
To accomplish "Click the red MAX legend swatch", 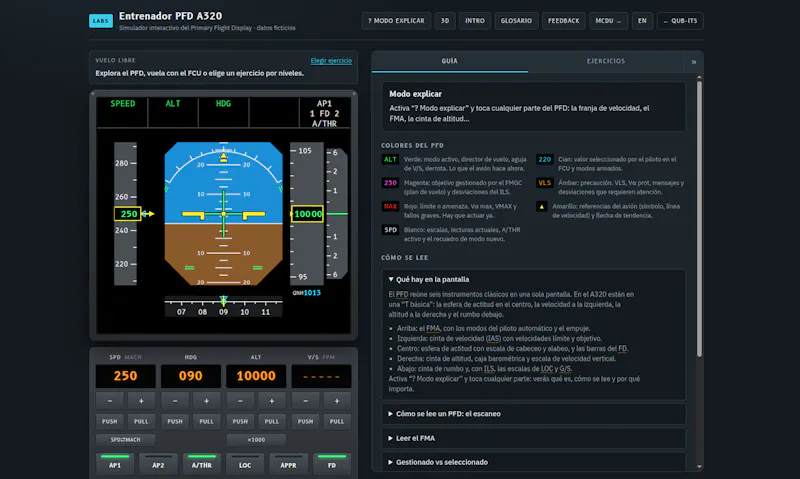I will point(390,207).
